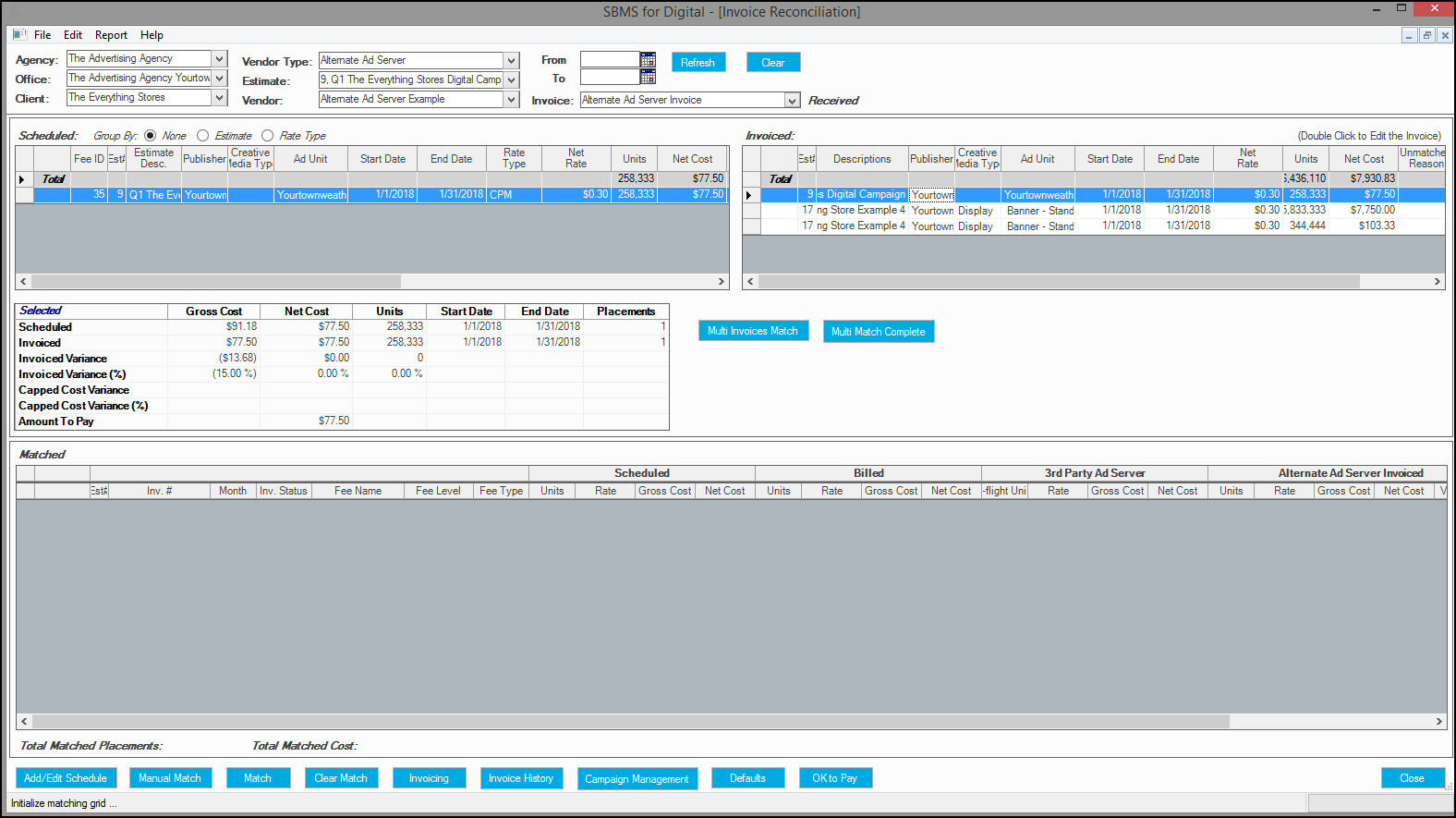Open the To date calendar picker
Viewport: 1456px width, 818px height.
pos(648,77)
